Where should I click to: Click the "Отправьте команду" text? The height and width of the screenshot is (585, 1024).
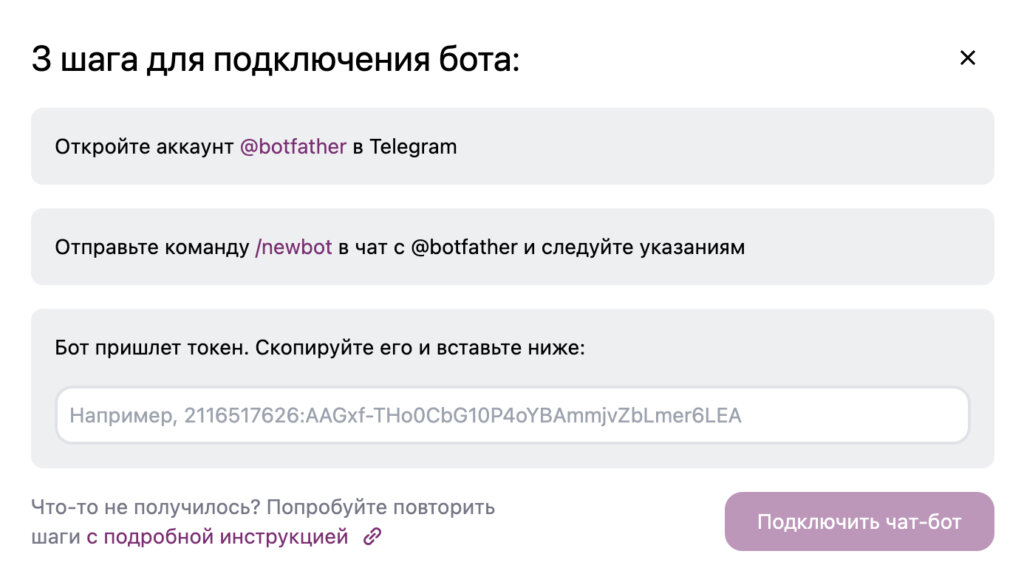(152, 247)
